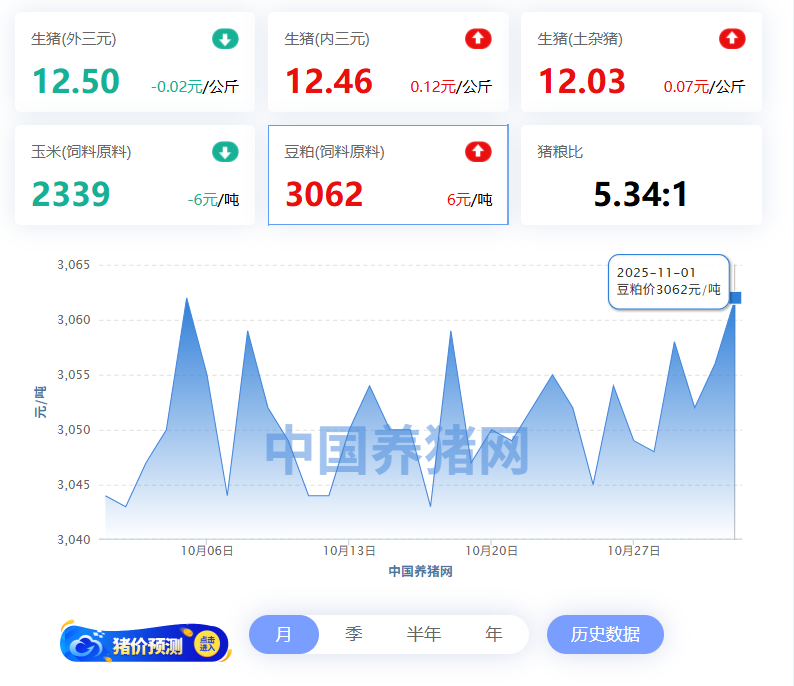Select the 猪粮比 5.34:1 card

tap(641, 176)
